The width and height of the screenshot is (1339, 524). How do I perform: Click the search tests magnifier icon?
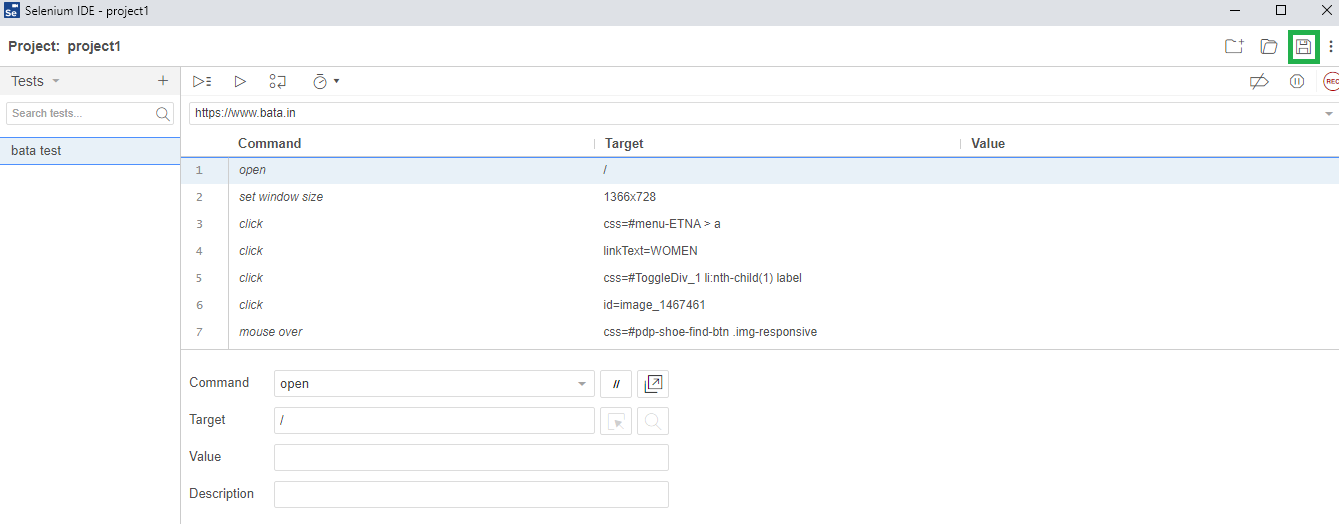[x=163, y=113]
